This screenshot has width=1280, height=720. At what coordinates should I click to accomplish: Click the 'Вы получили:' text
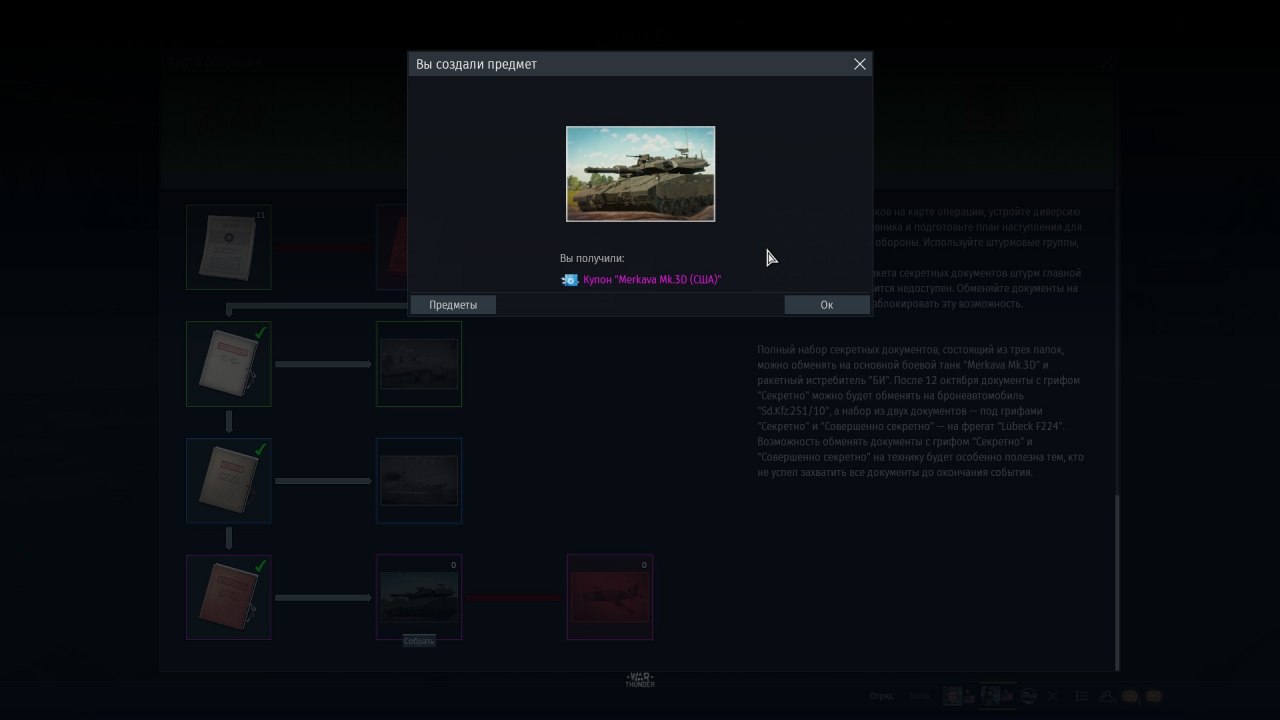tap(592, 259)
